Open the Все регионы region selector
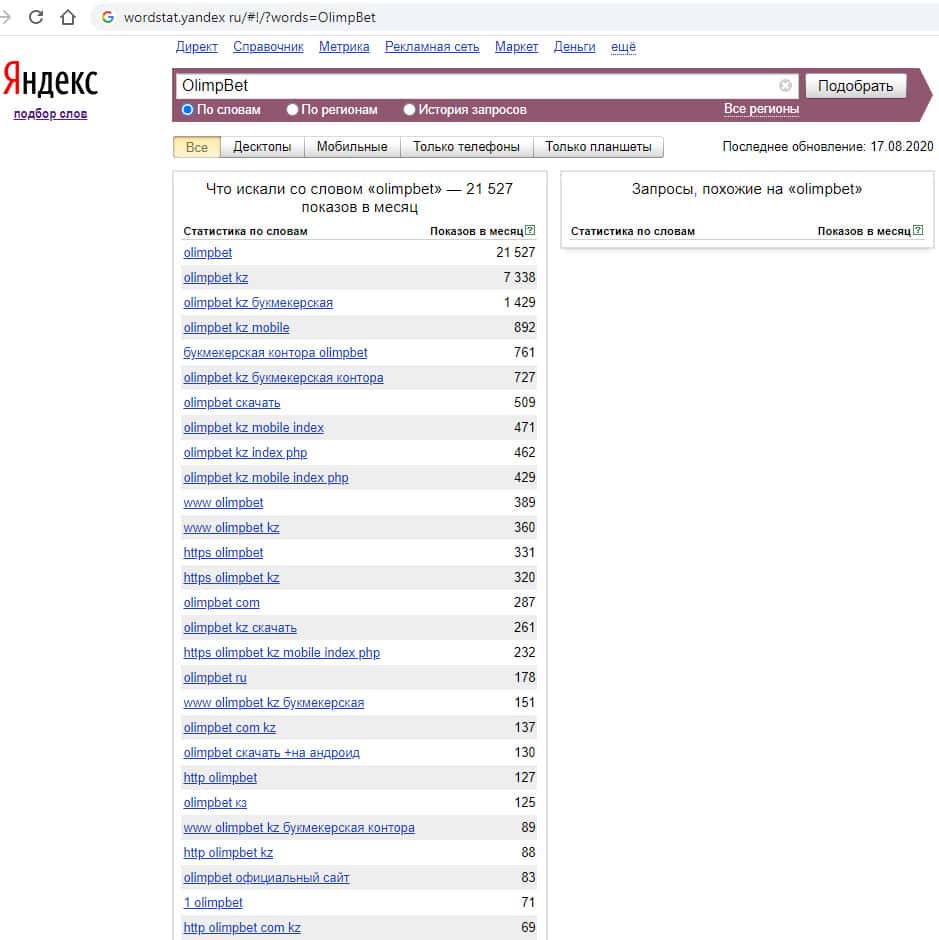Screen dimensions: 939x940 (761, 109)
